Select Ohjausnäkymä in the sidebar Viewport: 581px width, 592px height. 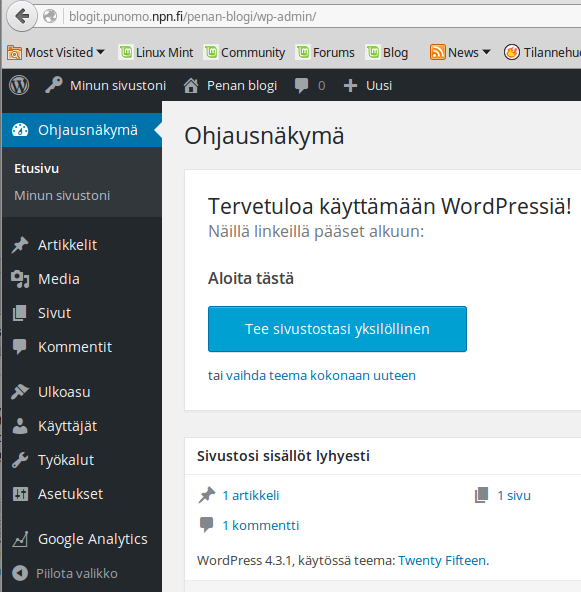coord(82,130)
